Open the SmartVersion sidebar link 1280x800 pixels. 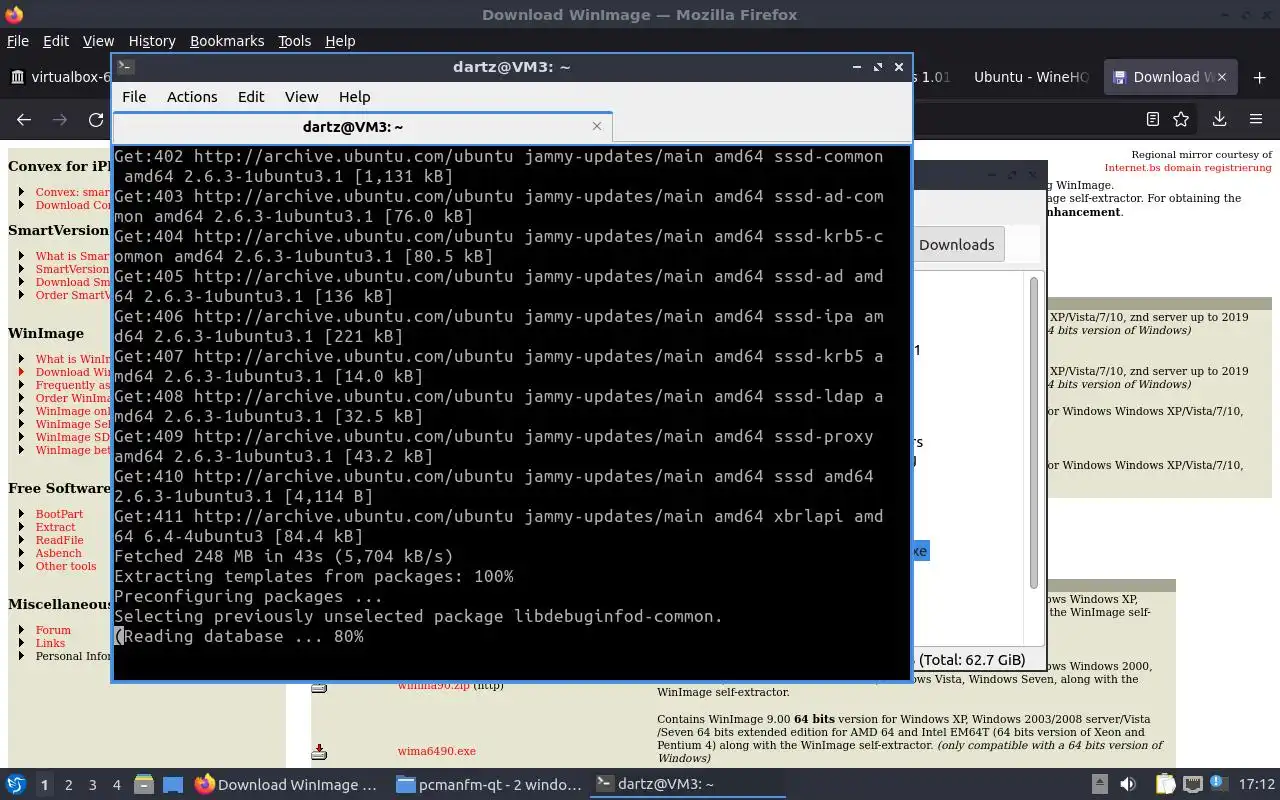click(x=72, y=269)
